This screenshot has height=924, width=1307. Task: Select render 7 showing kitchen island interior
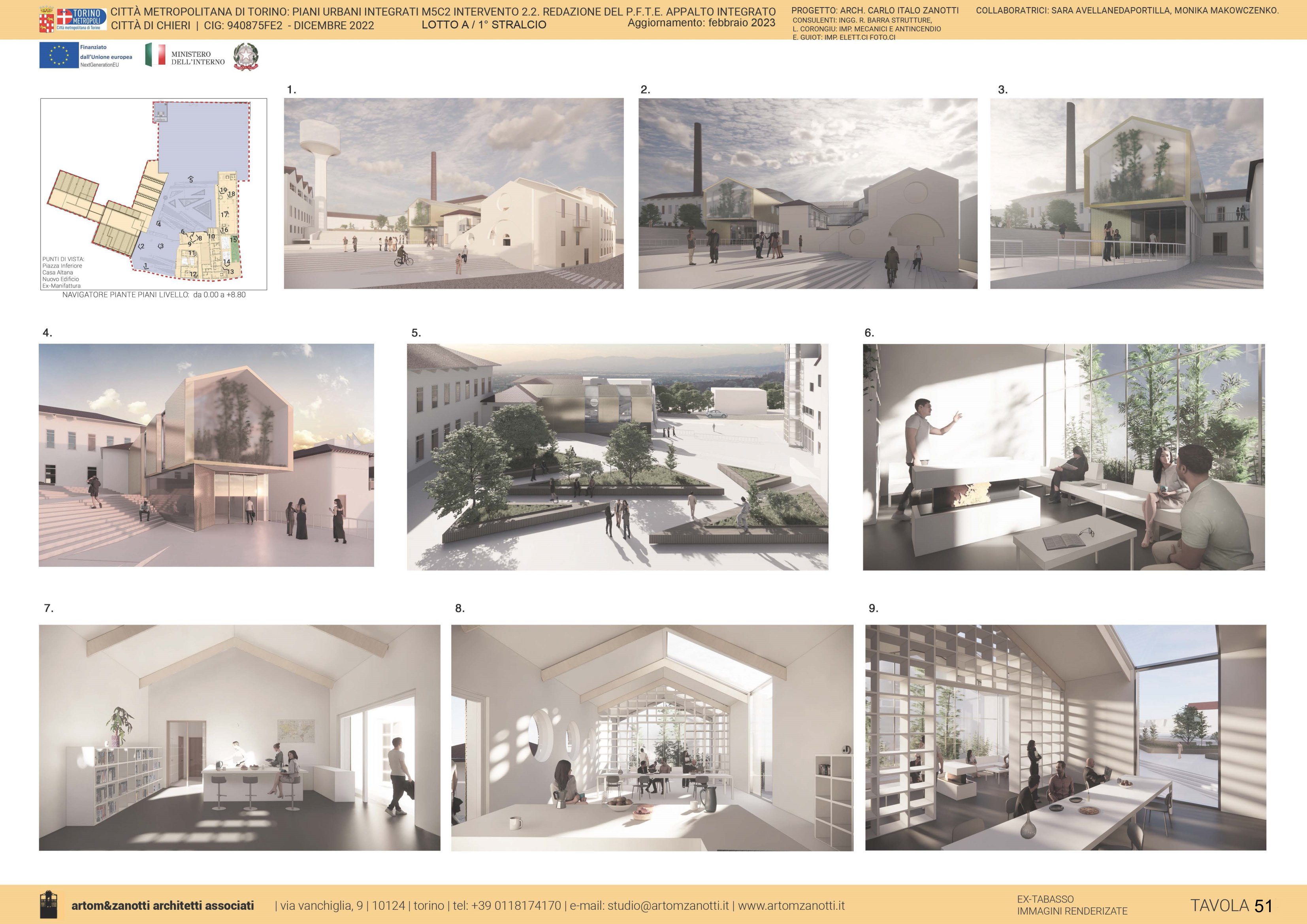pos(239,737)
